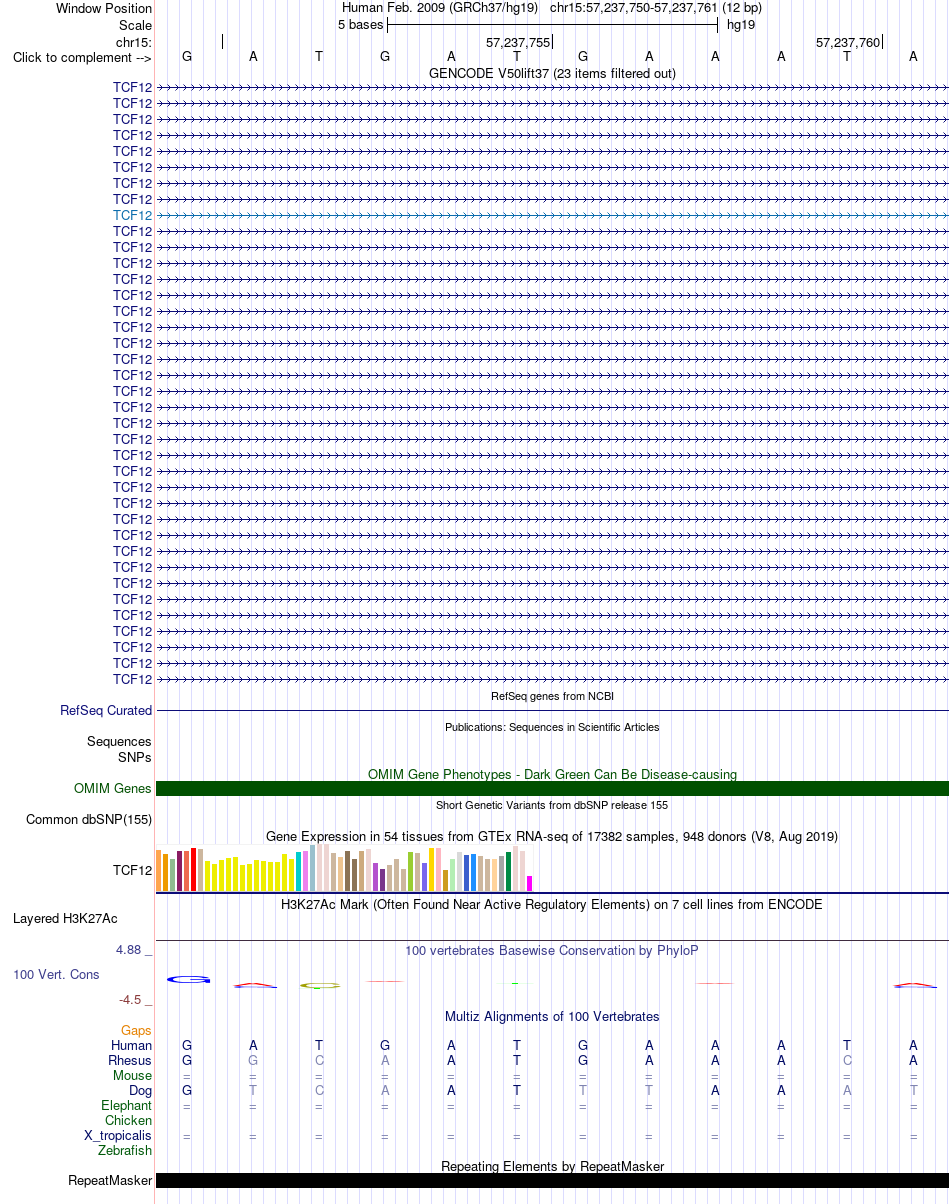Open the GENCODE V50lift37 track title
The height and width of the screenshot is (1204, 950).
(x=552, y=73)
